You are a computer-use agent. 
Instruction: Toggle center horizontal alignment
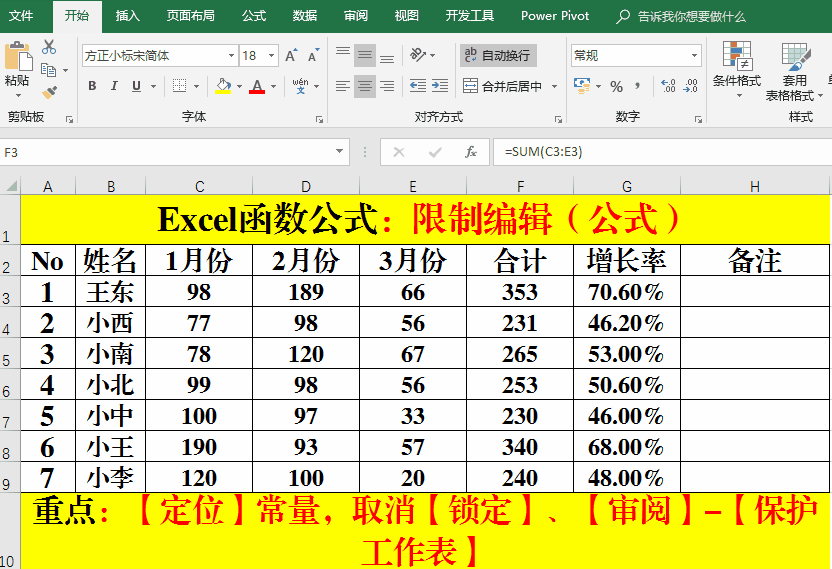coord(365,86)
